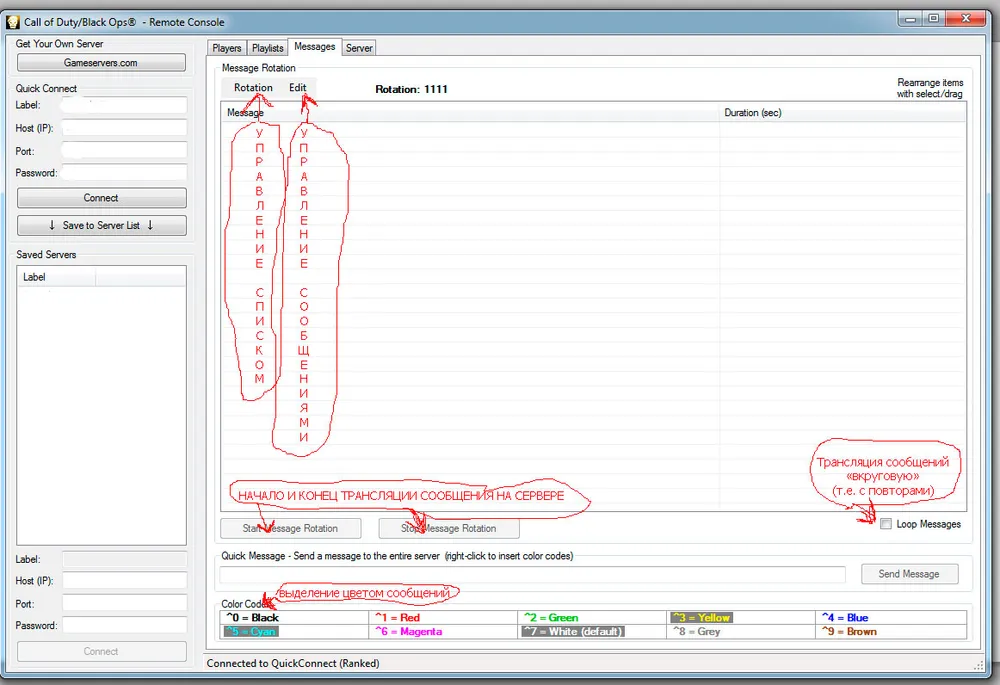Open the Edit menu
This screenshot has height=685, width=1000.
298,88
